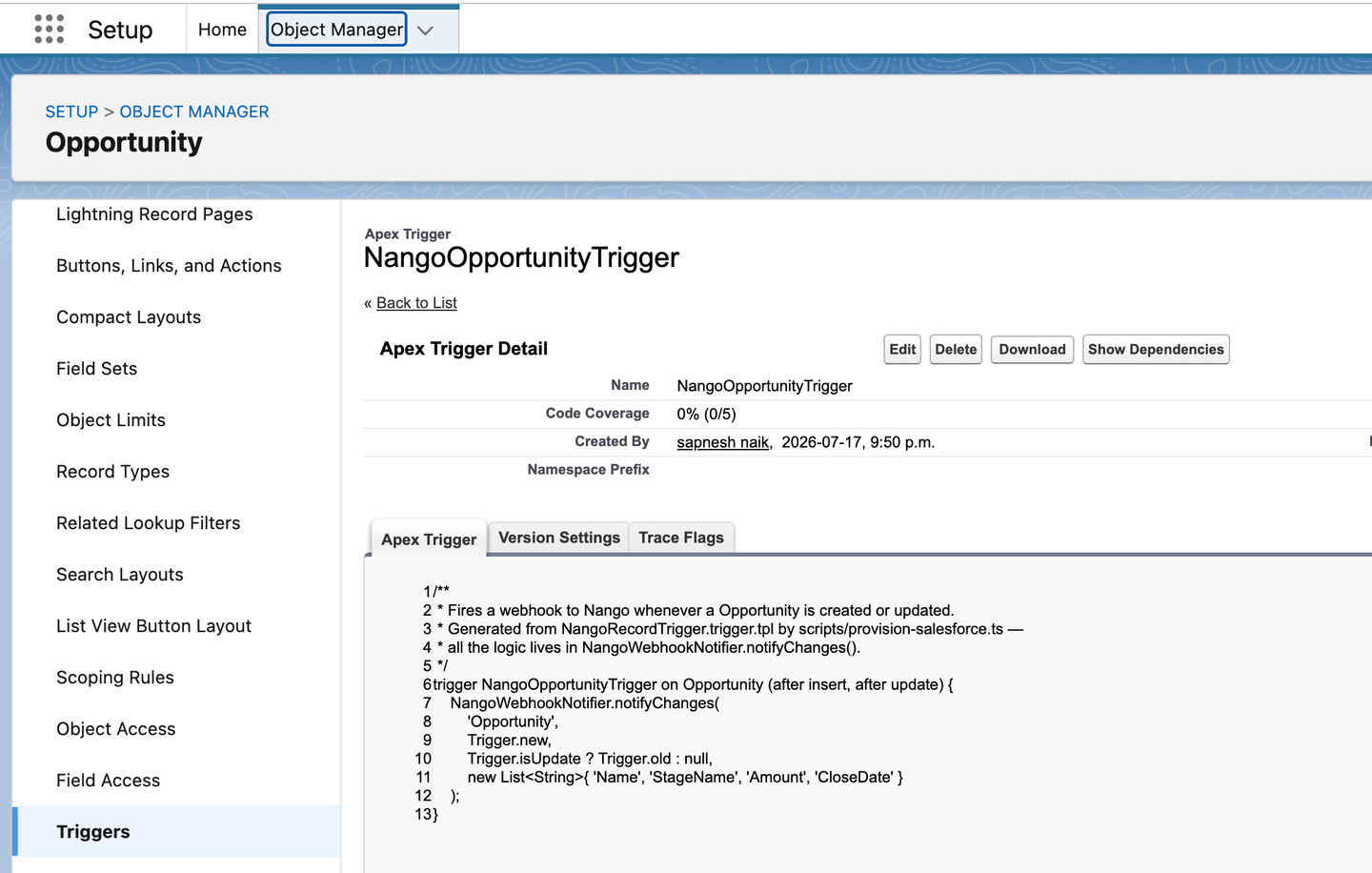The width and height of the screenshot is (1372, 873).
Task: Click the Edit trigger button
Action: (902, 349)
